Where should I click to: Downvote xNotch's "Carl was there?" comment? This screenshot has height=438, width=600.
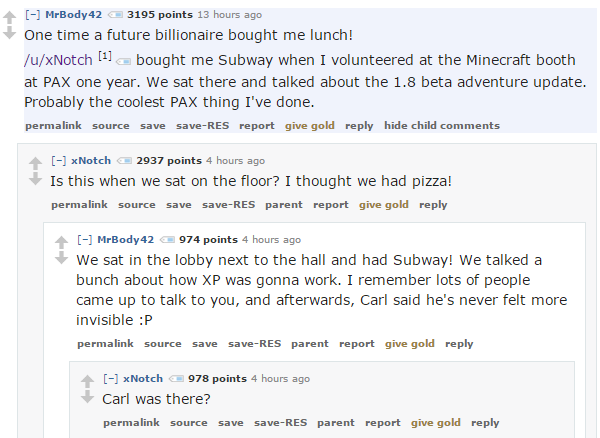[x=87, y=396]
